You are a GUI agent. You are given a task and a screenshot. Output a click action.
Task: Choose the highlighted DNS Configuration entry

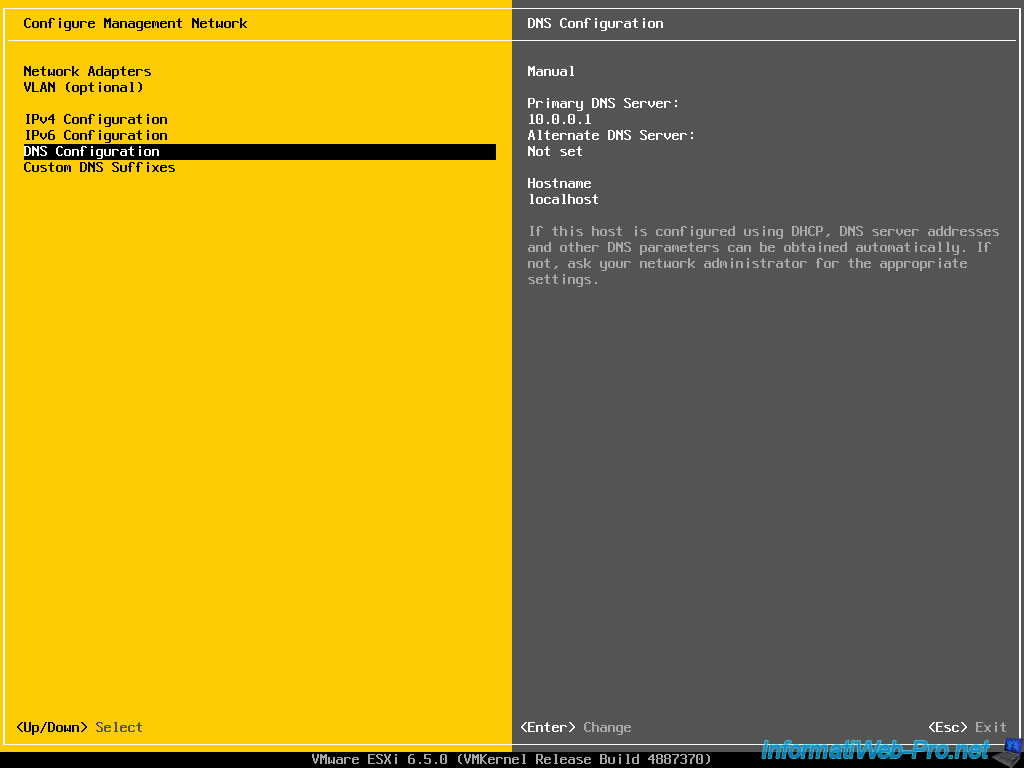[x=259, y=152]
